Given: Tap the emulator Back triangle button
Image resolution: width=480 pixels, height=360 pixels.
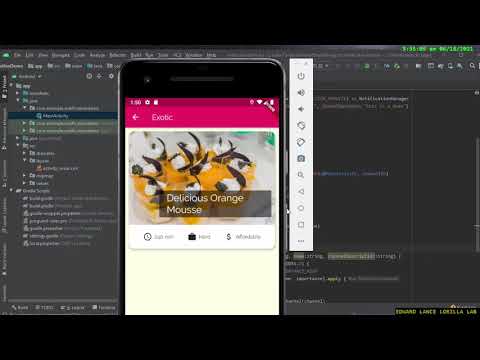Looking at the screenshot, I should pyautogui.click(x=301, y=191).
